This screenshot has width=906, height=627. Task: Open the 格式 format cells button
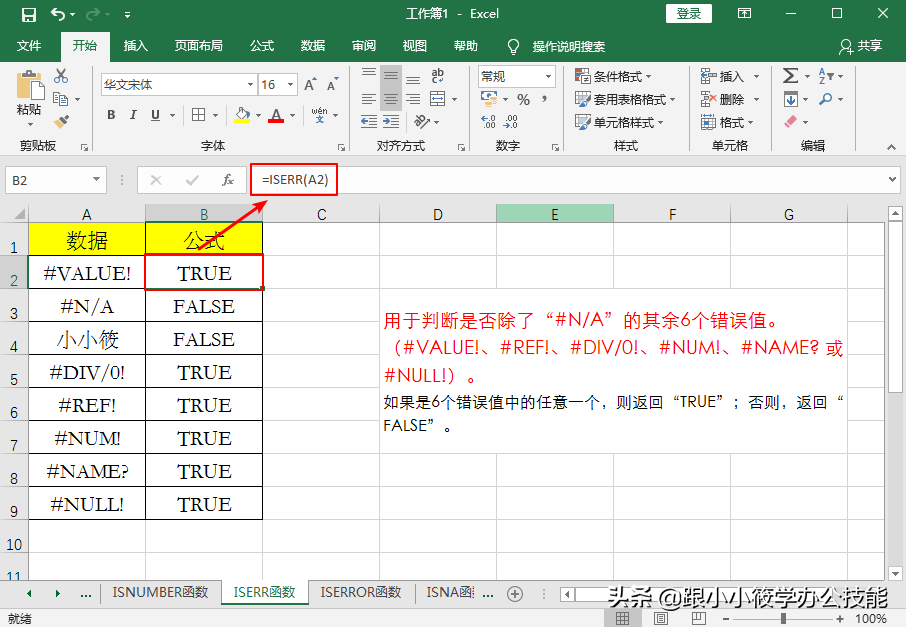727,122
